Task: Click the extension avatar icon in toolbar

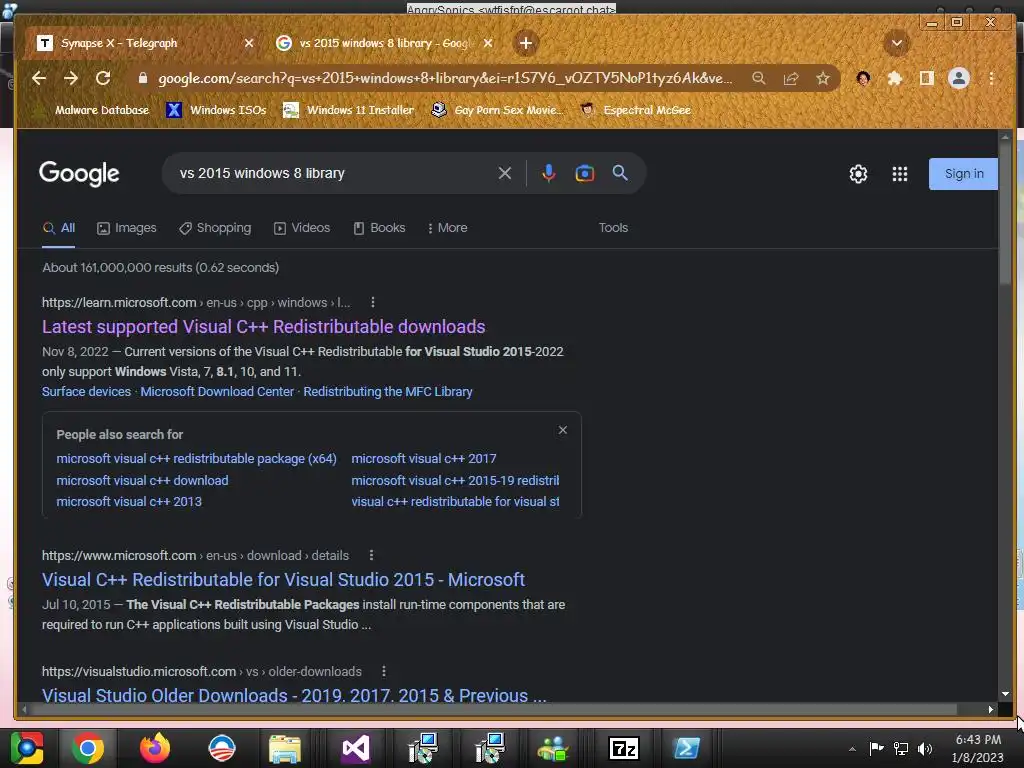Action: 863,78
